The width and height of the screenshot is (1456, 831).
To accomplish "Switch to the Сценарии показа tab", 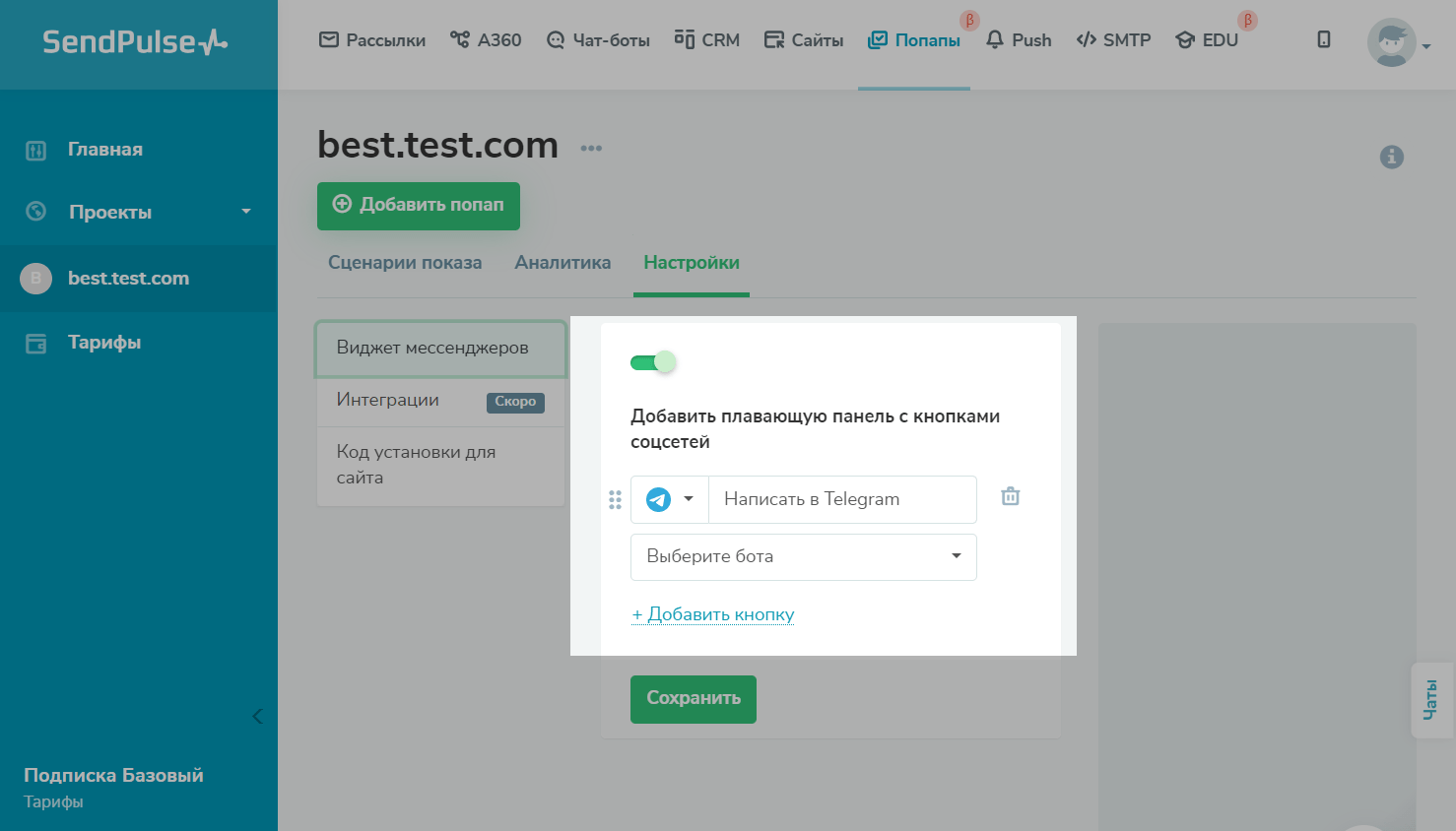I will (405, 263).
